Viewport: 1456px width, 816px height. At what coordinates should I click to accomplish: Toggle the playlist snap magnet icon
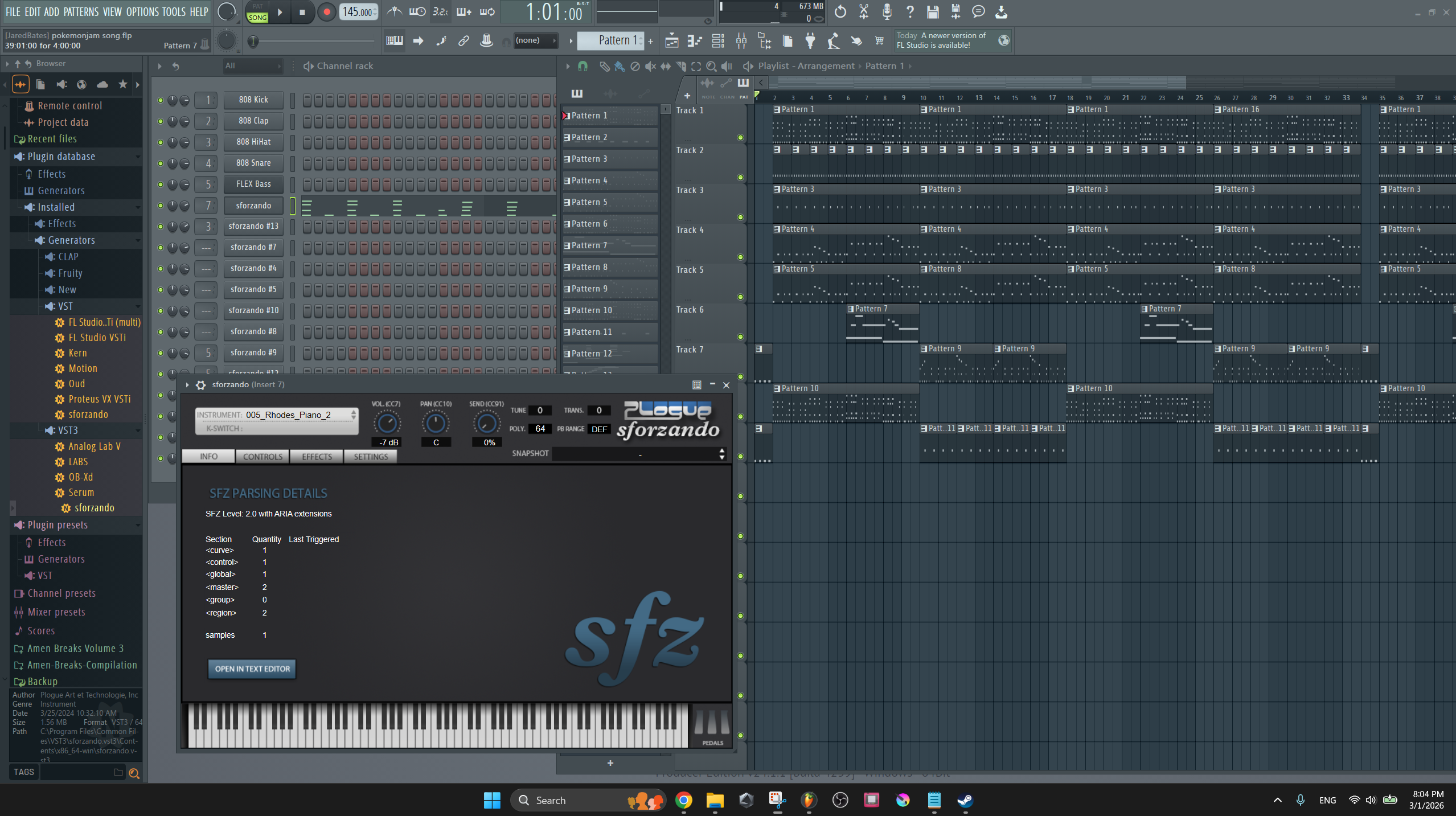point(583,66)
